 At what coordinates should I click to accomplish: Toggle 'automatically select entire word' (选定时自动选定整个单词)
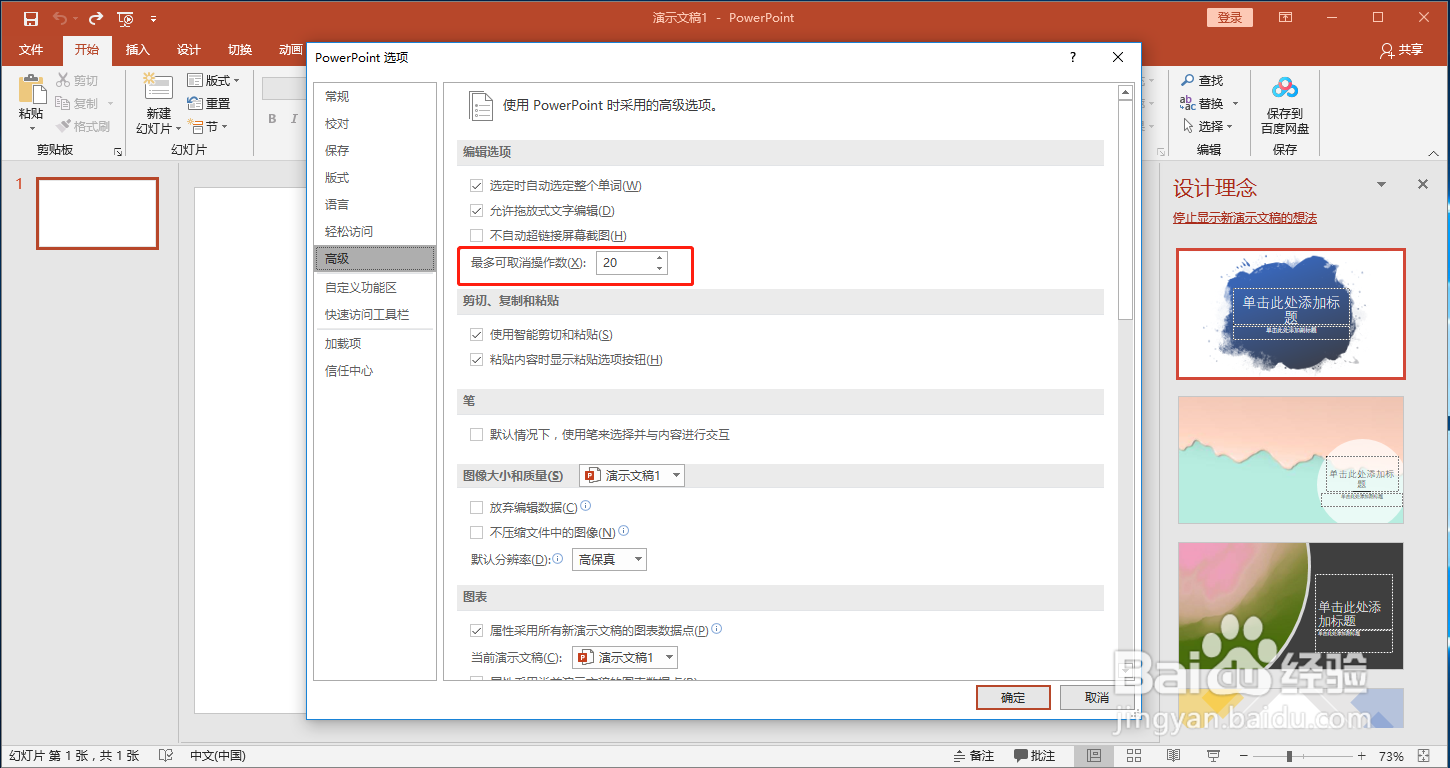click(x=477, y=186)
